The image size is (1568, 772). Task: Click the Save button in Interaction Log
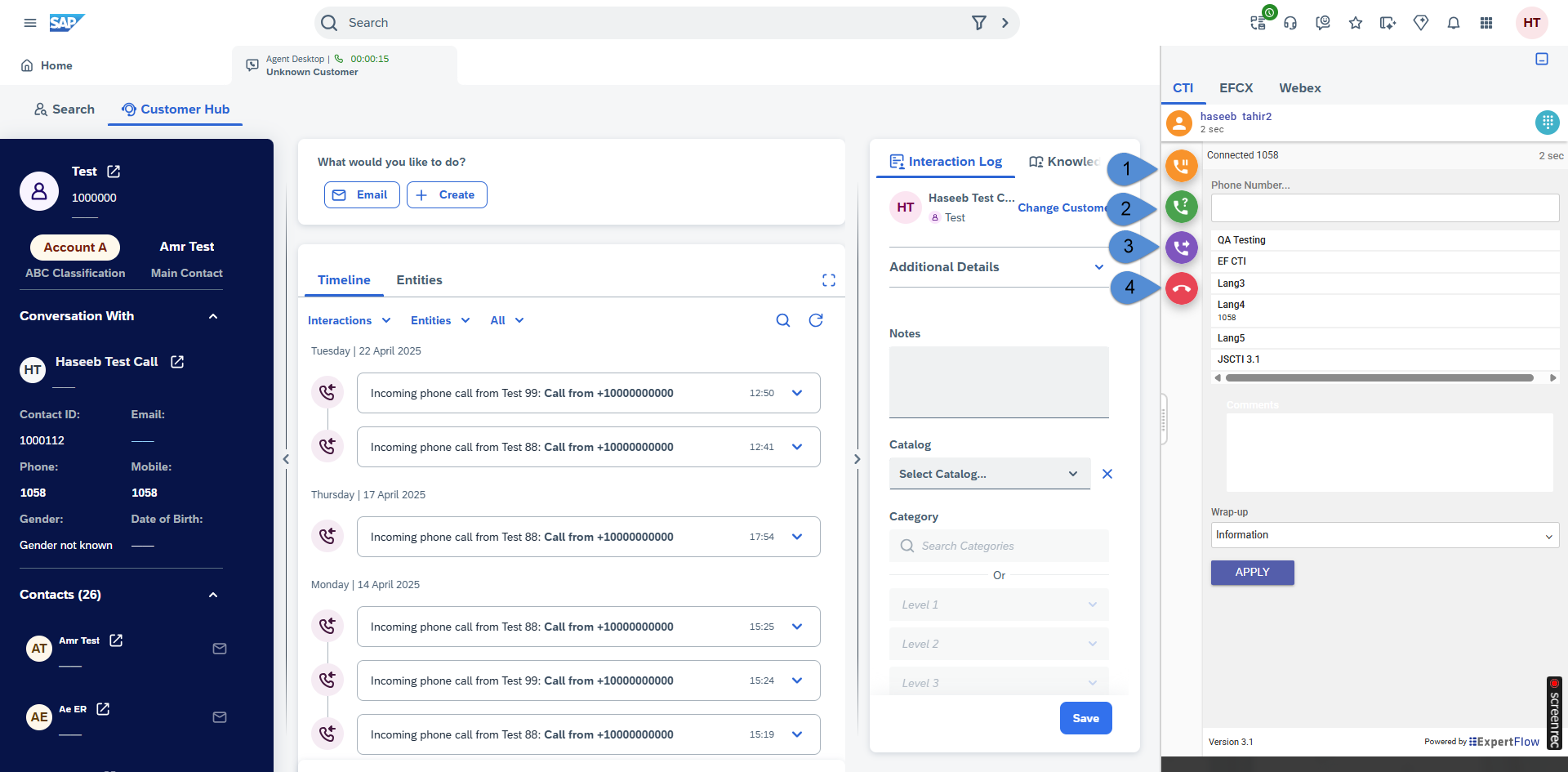[x=1085, y=718]
